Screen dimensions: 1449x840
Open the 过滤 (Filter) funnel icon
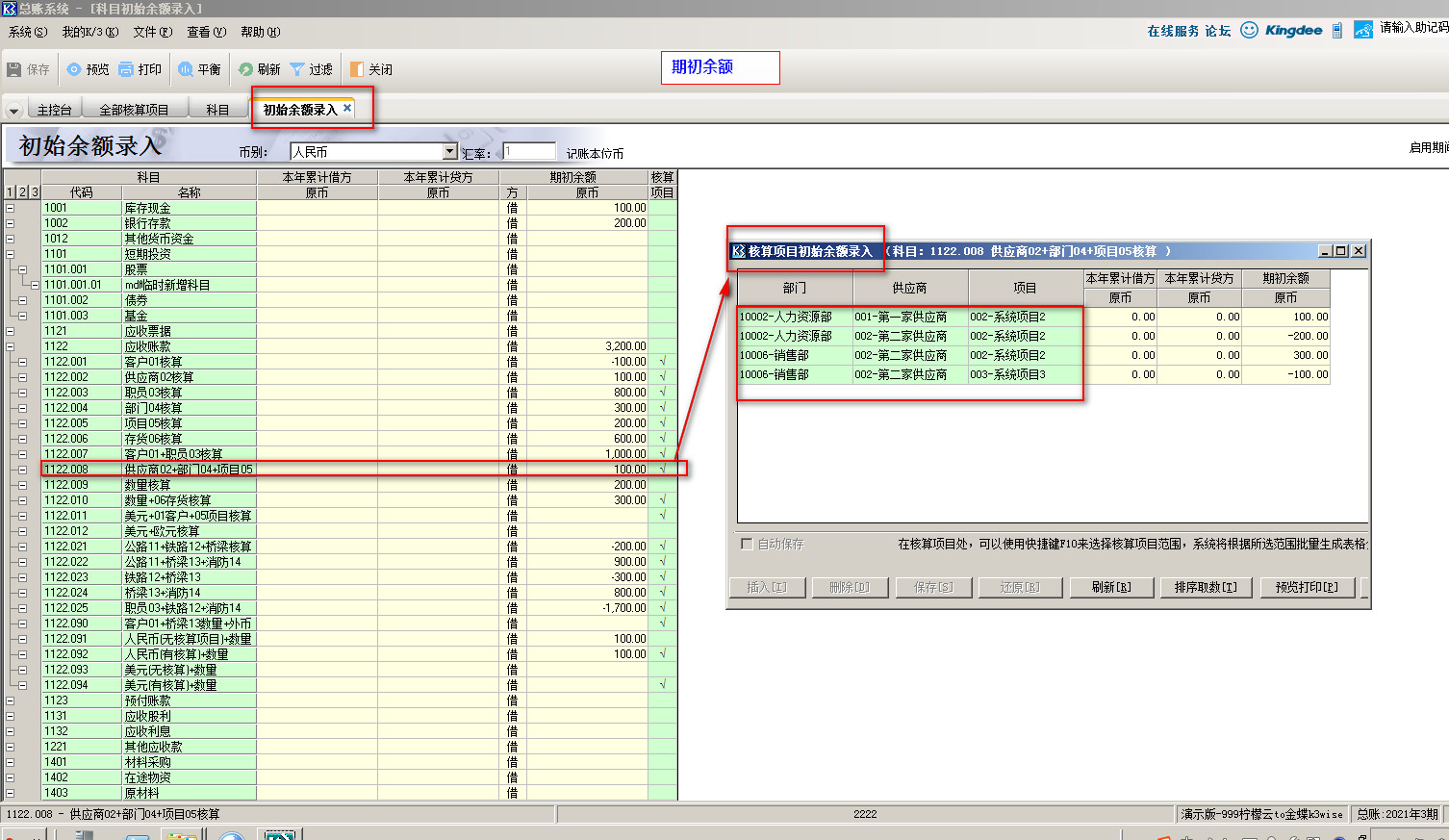click(x=297, y=69)
